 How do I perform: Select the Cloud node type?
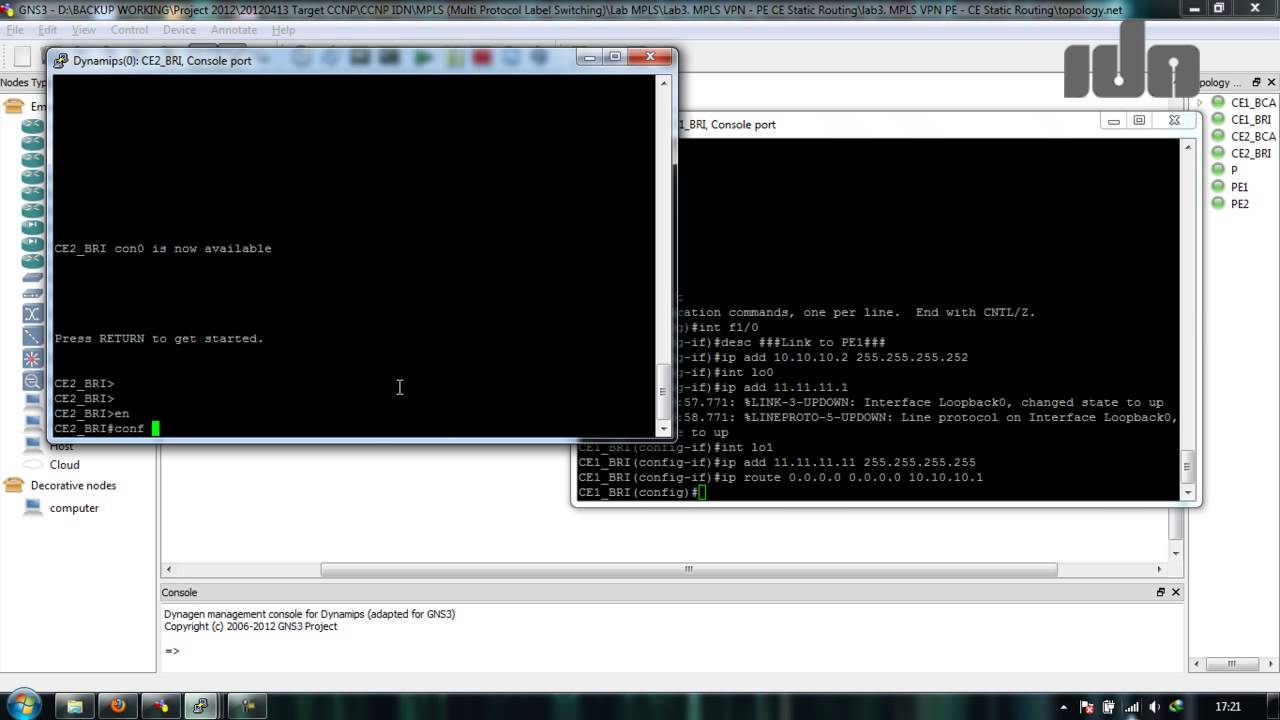pos(64,465)
